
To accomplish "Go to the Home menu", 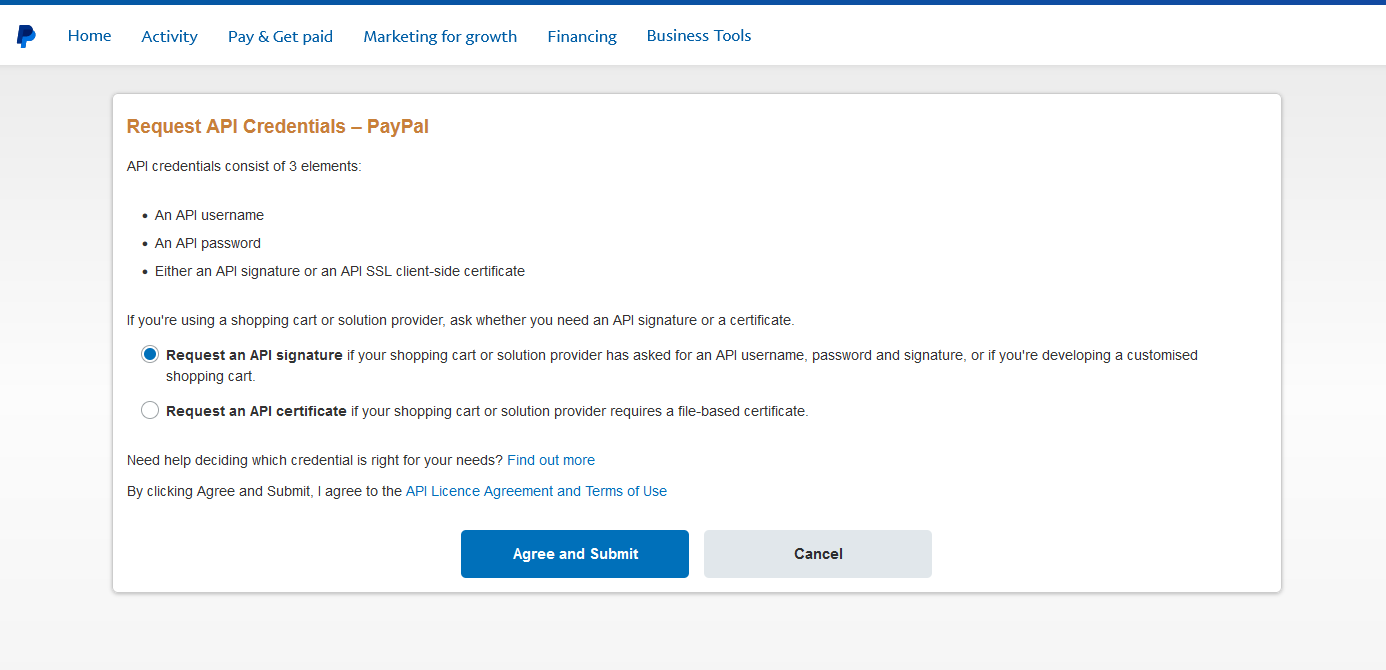I will (89, 36).
